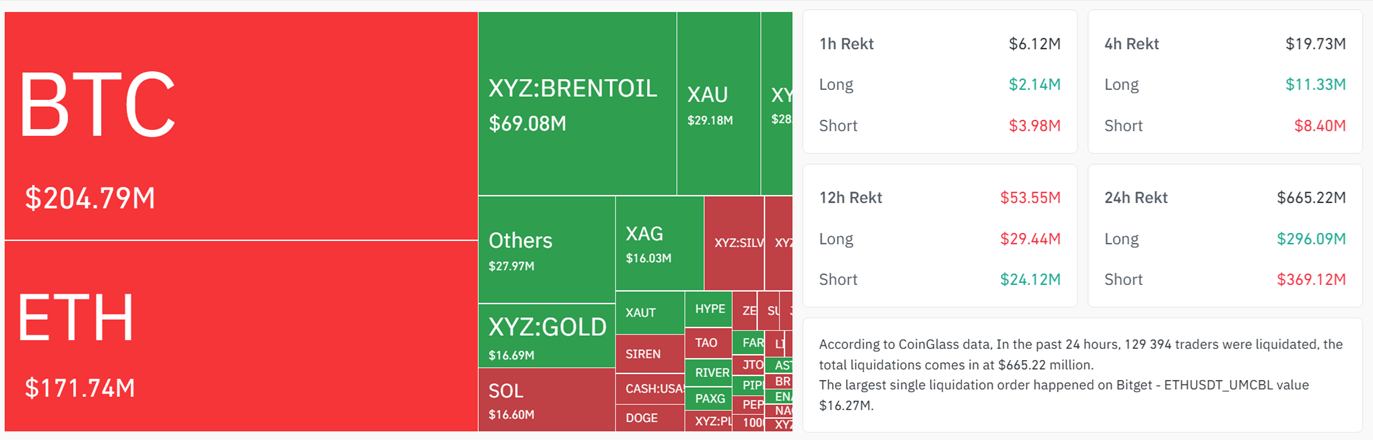The width and height of the screenshot is (1373, 440).
Task: Select the SIREN heatmap tile
Action: pos(649,354)
